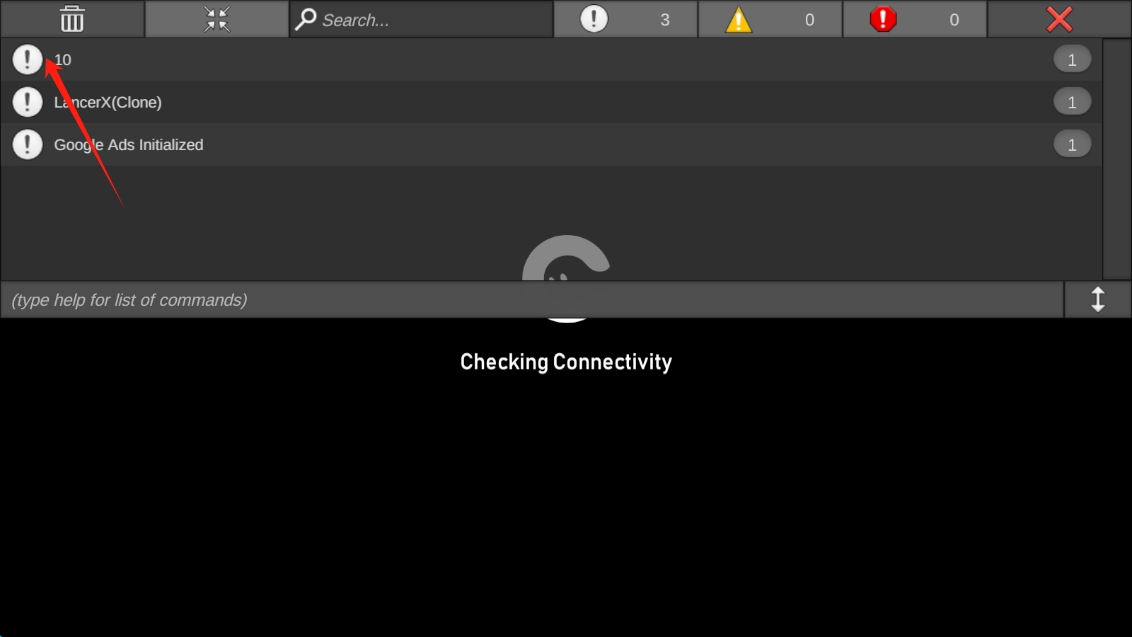1132x637 pixels.
Task: Click count badge on Google Ads Initialized row
Action: pos(1072,144)
